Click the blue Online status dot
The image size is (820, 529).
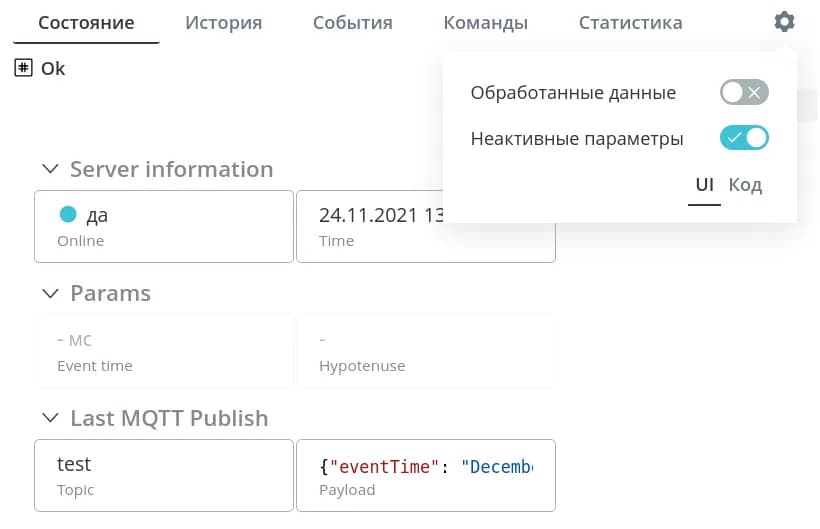click(x=68, y=214)
